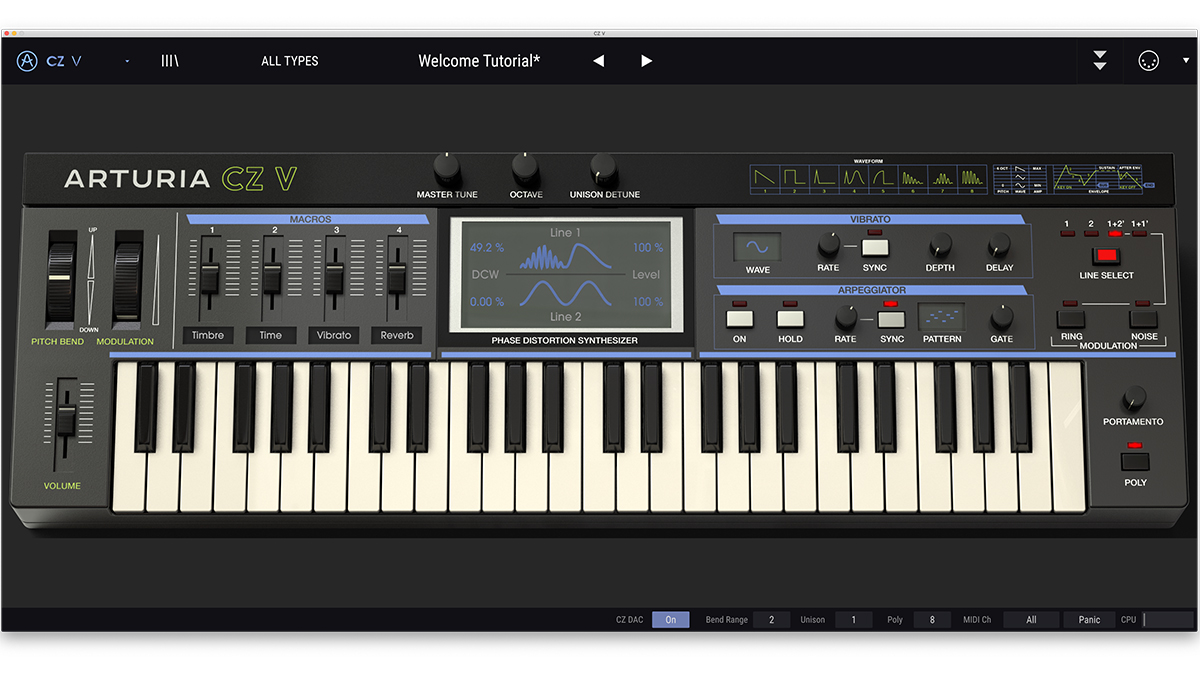Open the small dropdown arrow beside CZ V
The width and height of the screenshot is (1200, 675).
click(127, 61)
